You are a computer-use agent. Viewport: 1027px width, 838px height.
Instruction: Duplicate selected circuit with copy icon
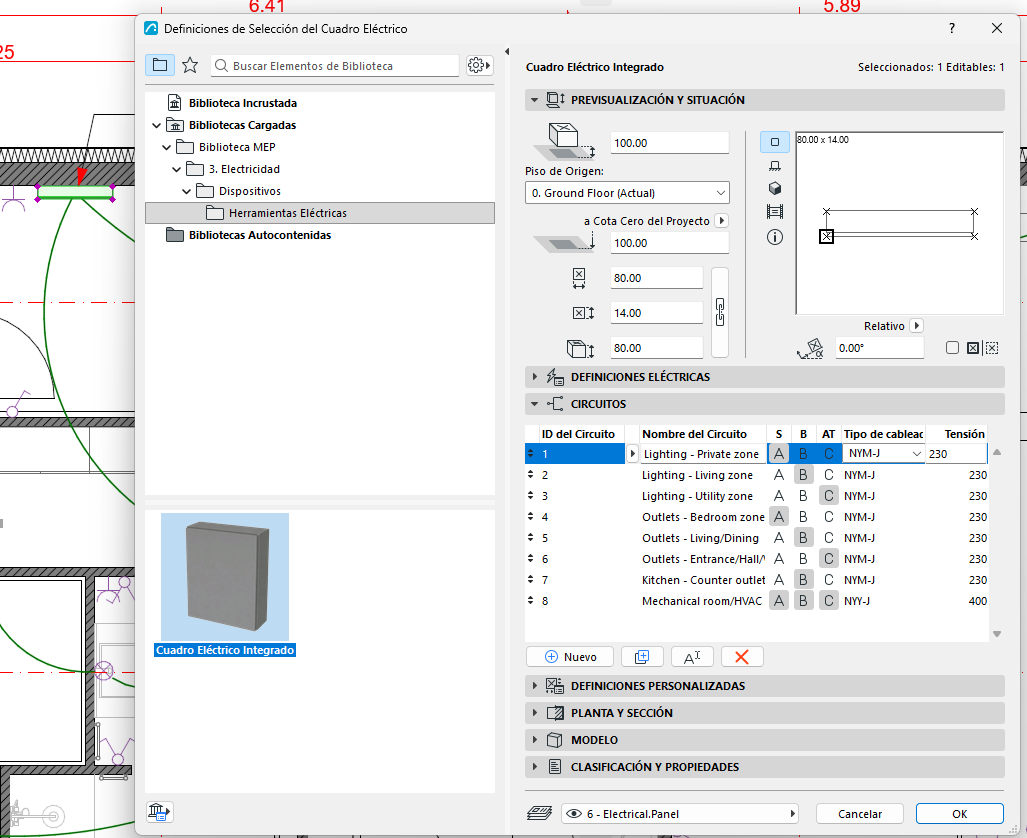[642, 657]
